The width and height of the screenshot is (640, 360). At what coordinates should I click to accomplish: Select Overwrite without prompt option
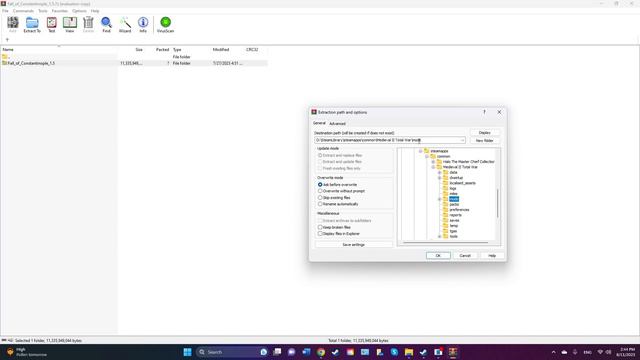click(320, 191)
